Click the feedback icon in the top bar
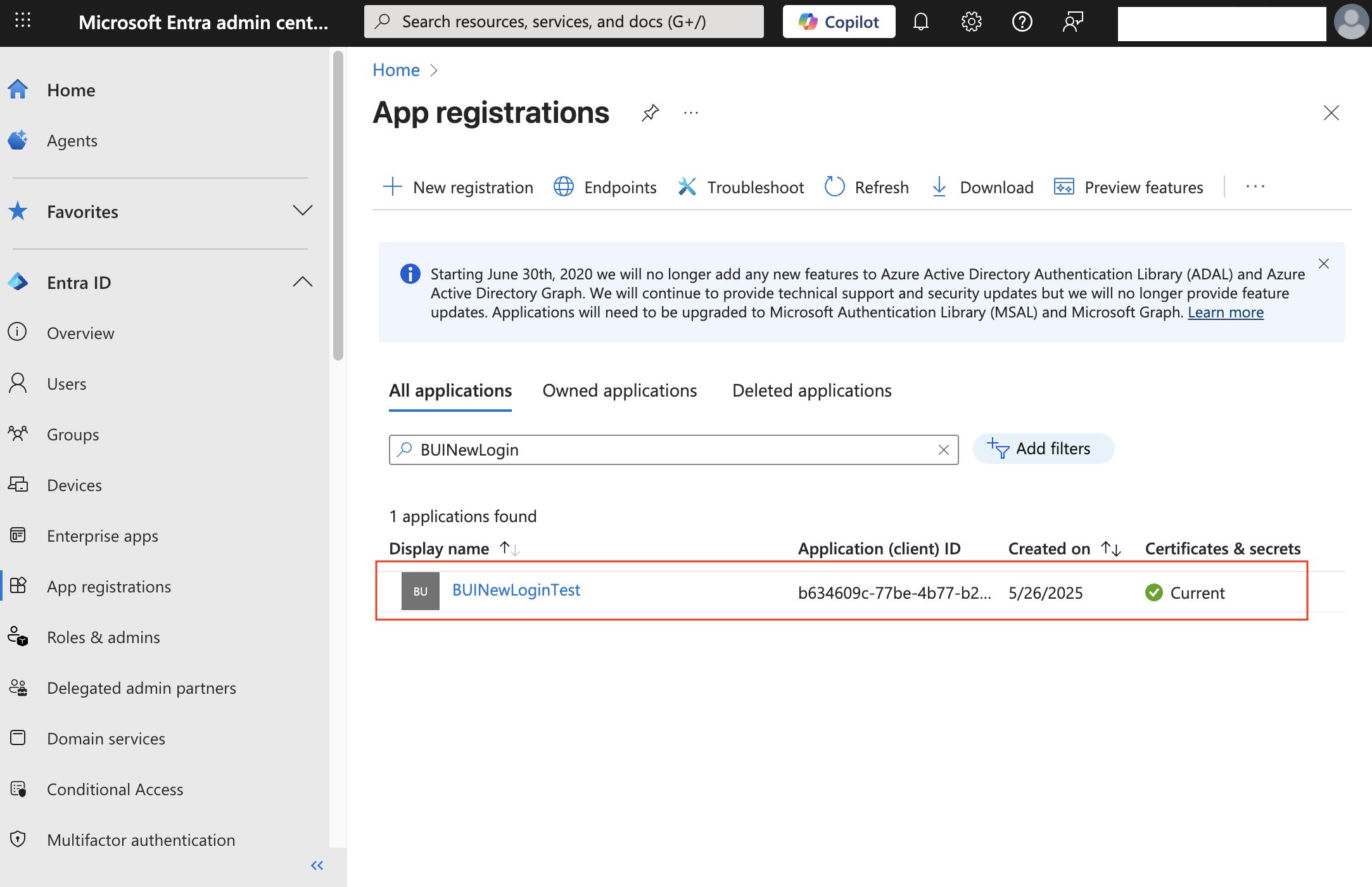This screenshot has width=1372, height=887. click(x=1072, y=21)
